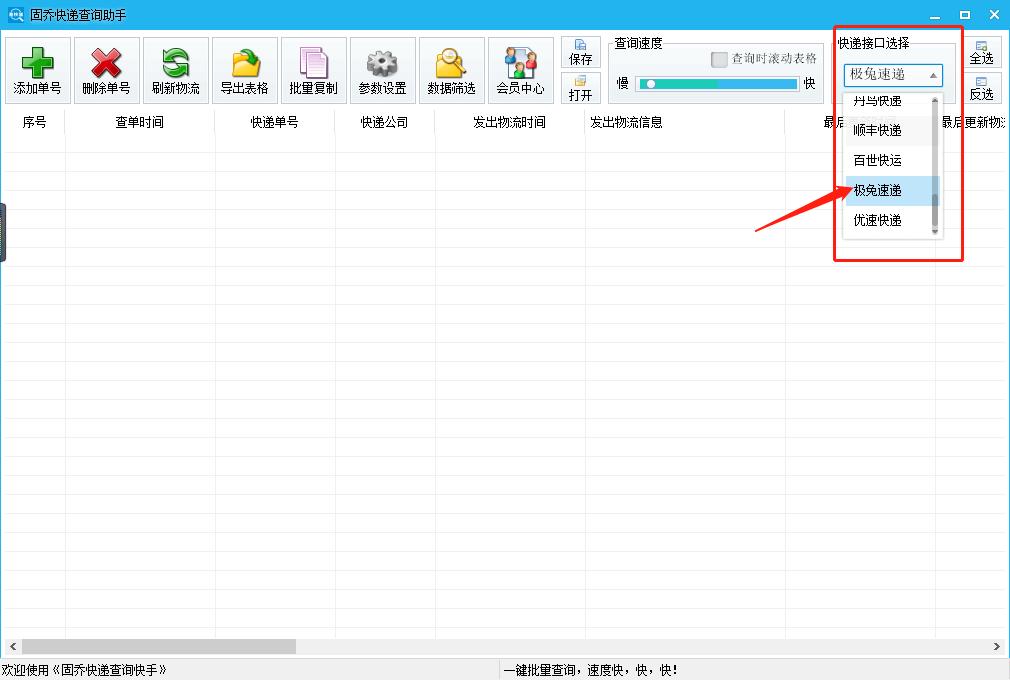
Task: Click the 刷新物流 refresh logistics icon
Action: (175, 69)
